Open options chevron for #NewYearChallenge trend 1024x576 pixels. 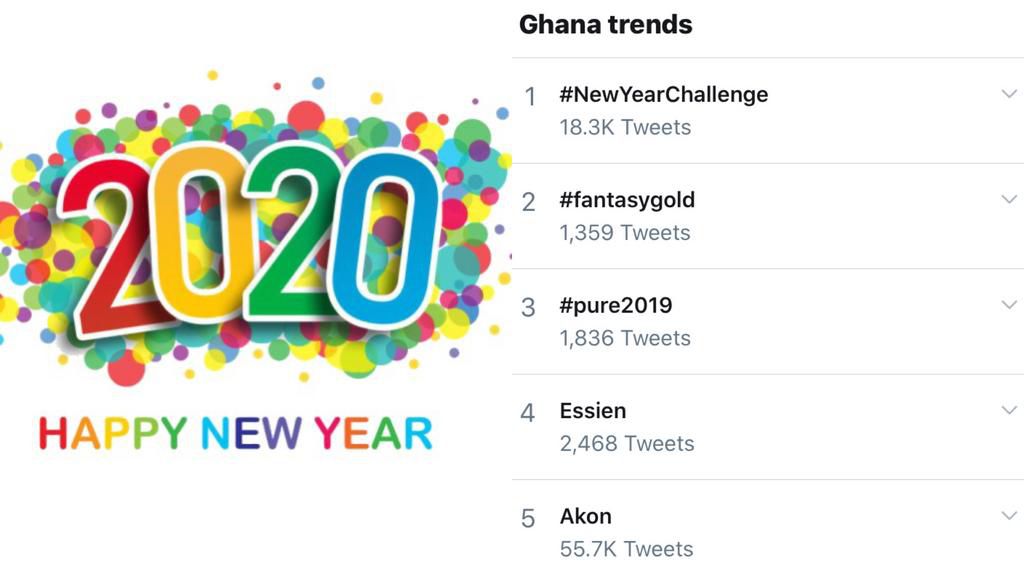(x=1009, y=93)
